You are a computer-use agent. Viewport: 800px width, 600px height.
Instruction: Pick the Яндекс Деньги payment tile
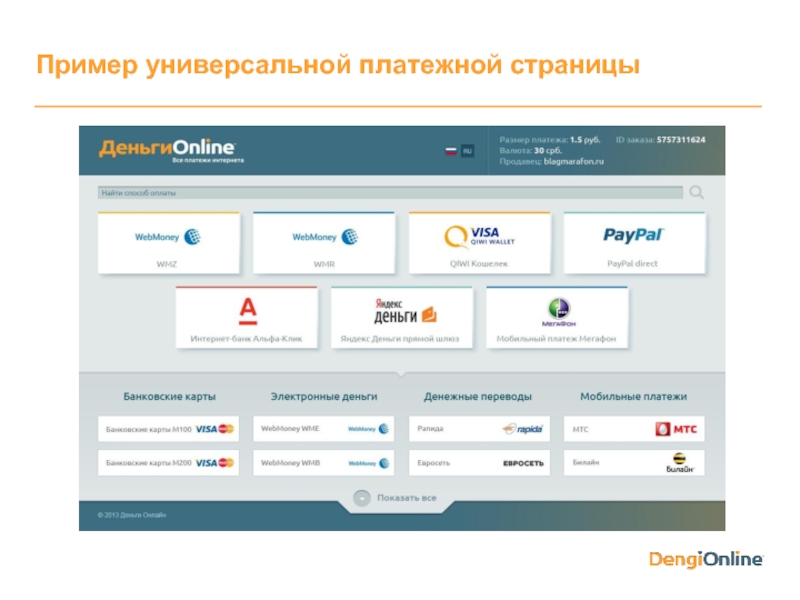click(402, 317)
